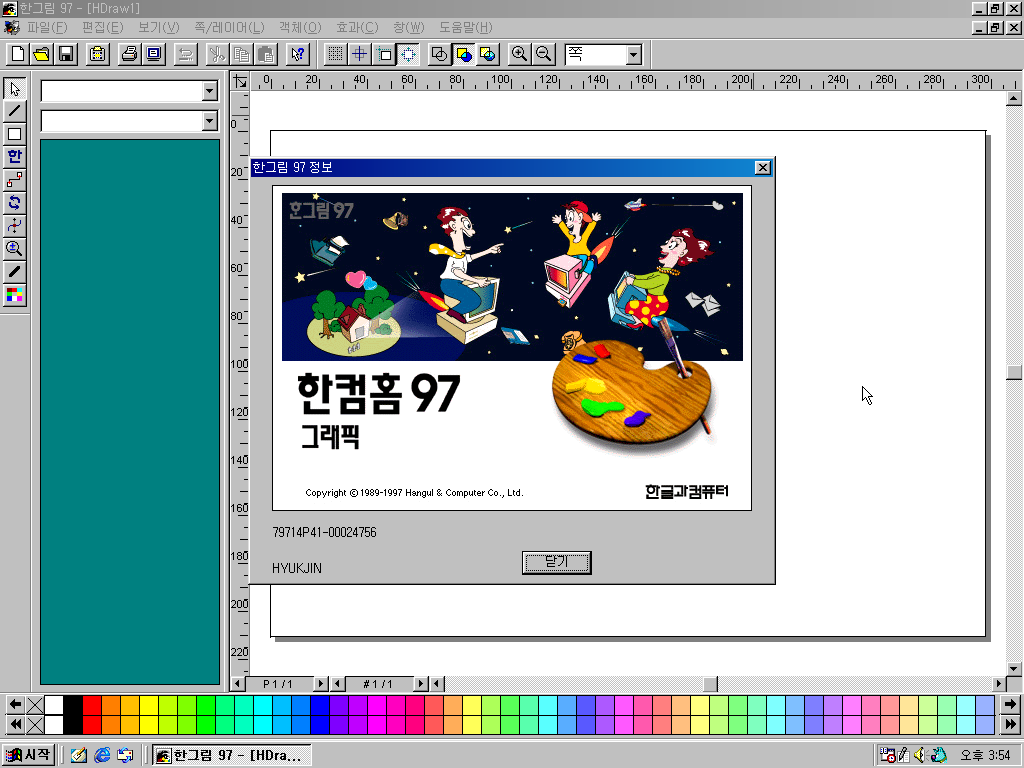Open the 객체(O) menu
1024x768 pixels.
(x=300, y=27)
